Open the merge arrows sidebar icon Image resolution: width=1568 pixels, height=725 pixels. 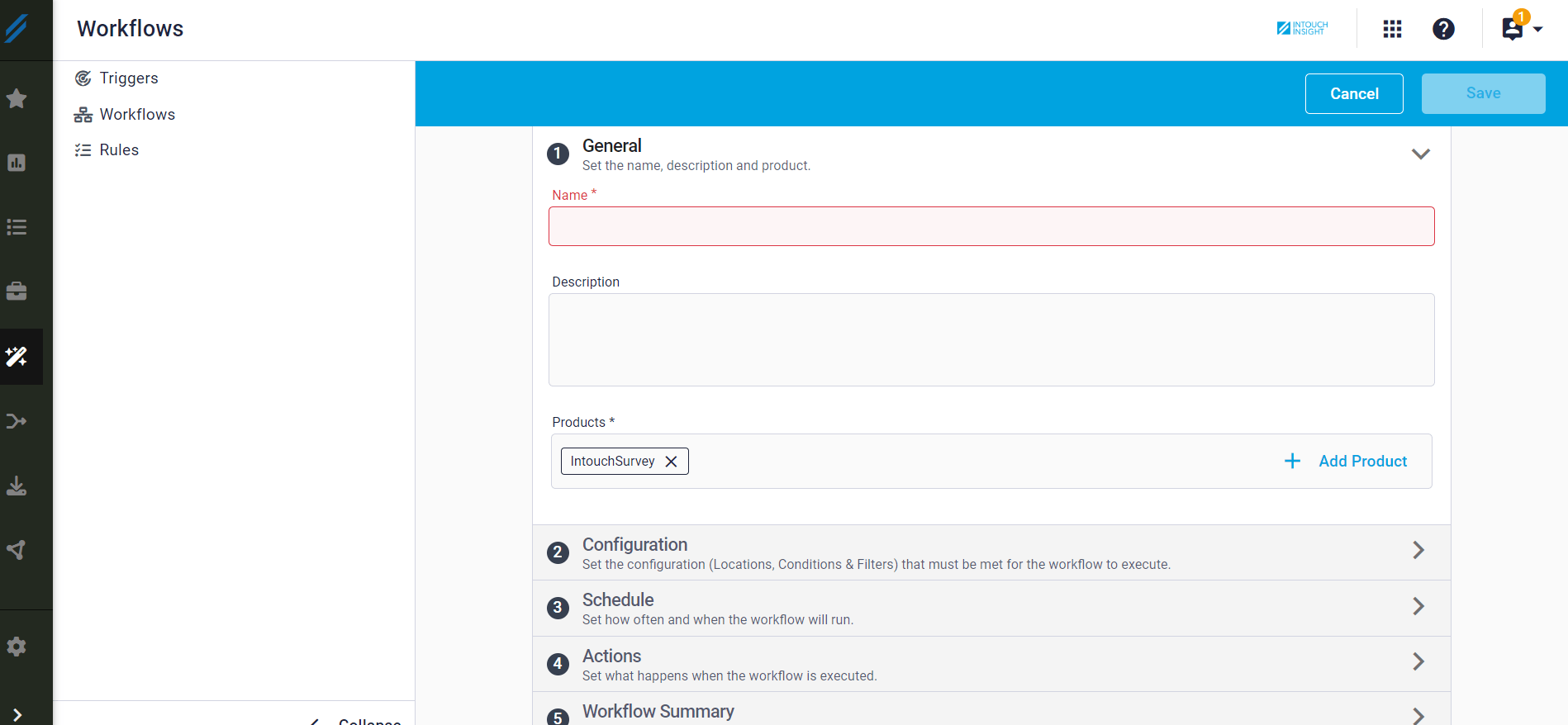point(17,421)
